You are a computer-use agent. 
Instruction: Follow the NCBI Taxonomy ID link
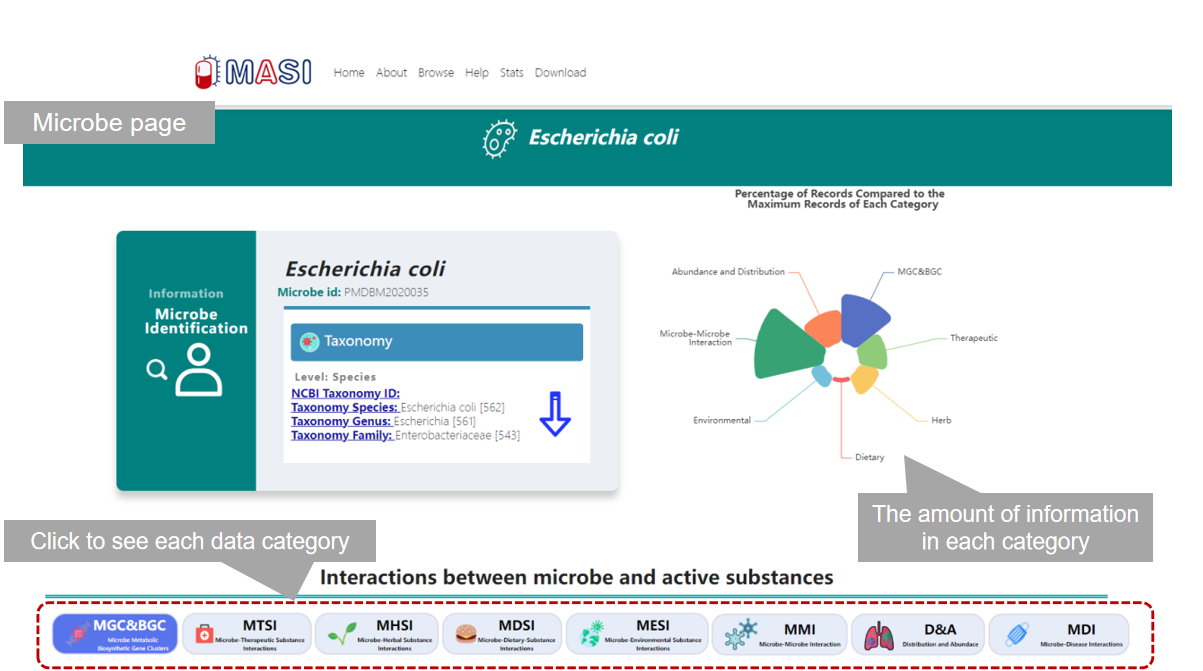coord(345,394)
